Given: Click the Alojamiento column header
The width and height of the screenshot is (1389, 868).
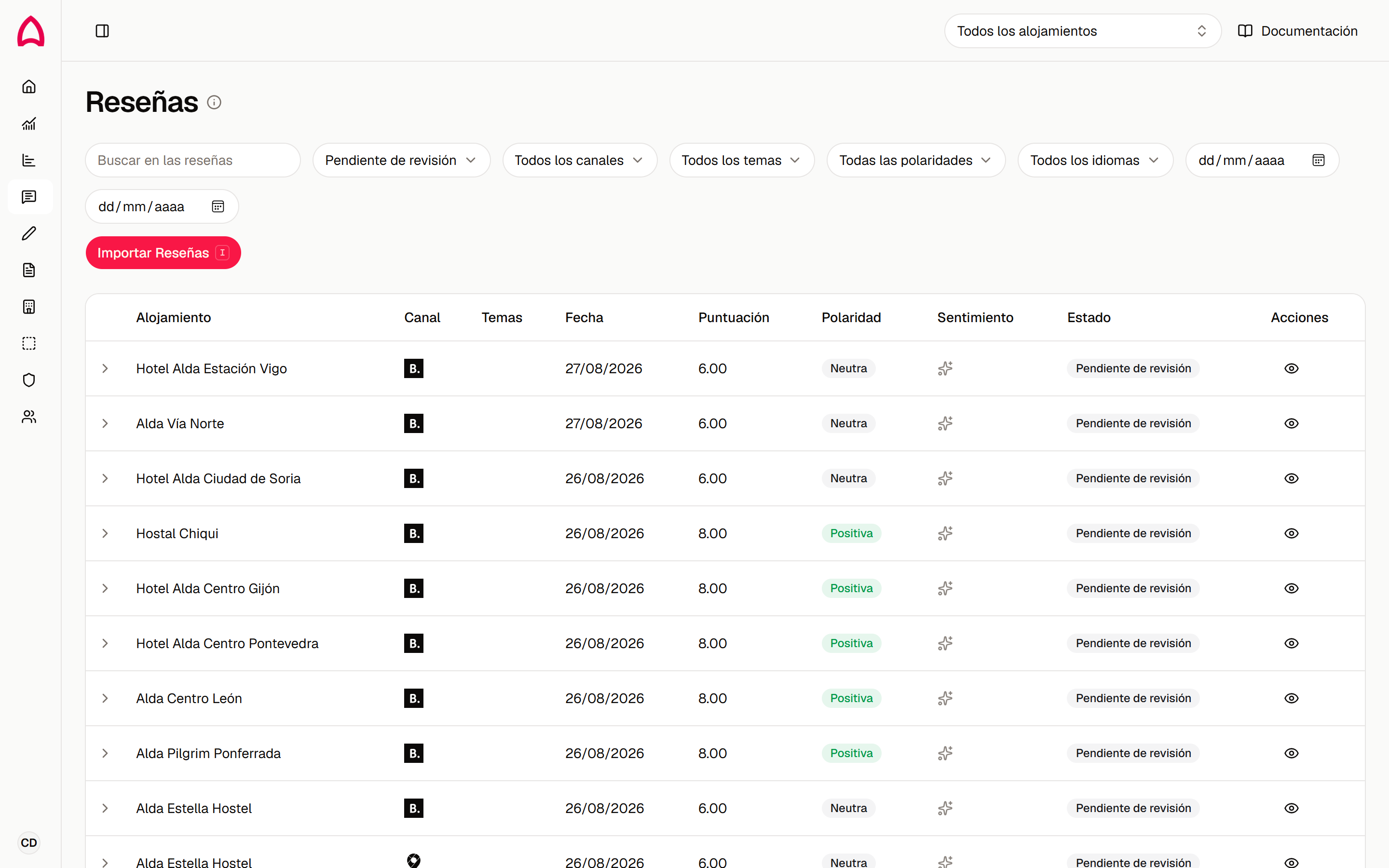Looking at the screenshot, I should 173,317.
